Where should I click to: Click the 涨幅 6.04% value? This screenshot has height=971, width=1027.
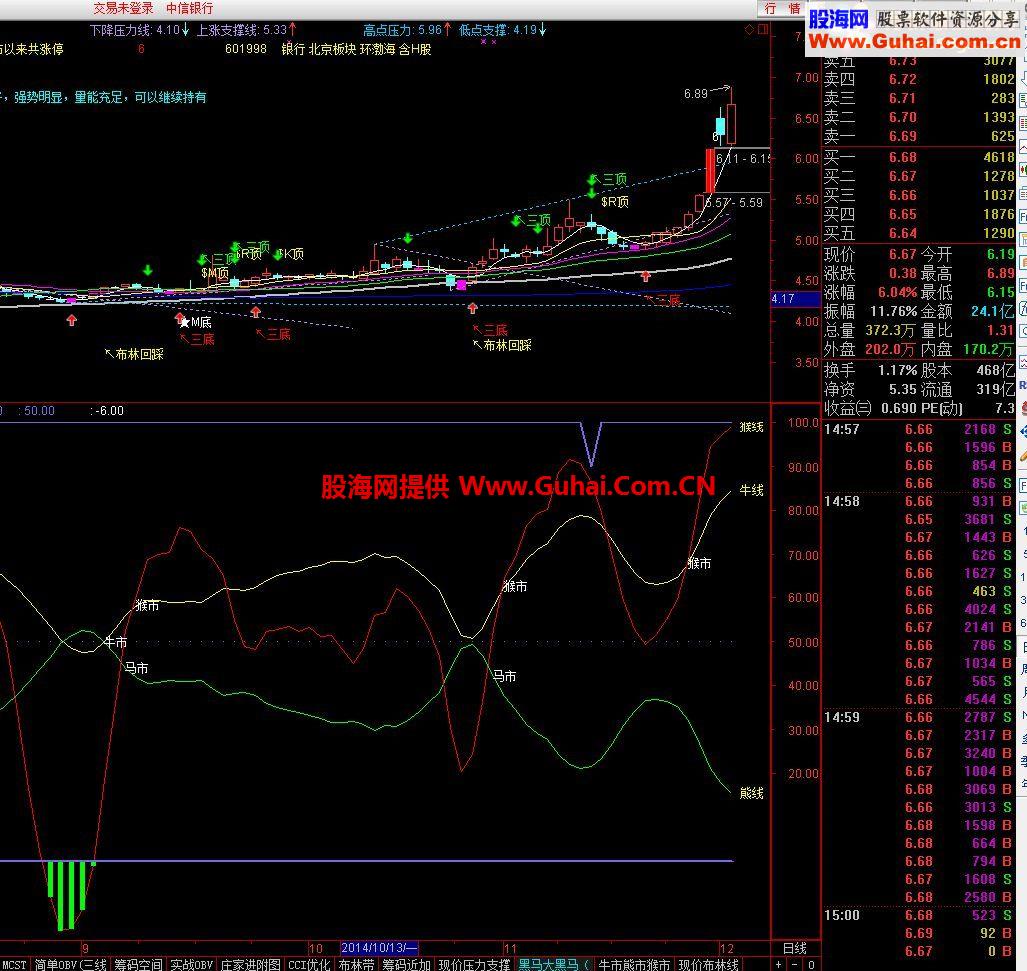[x=897, y=293]
